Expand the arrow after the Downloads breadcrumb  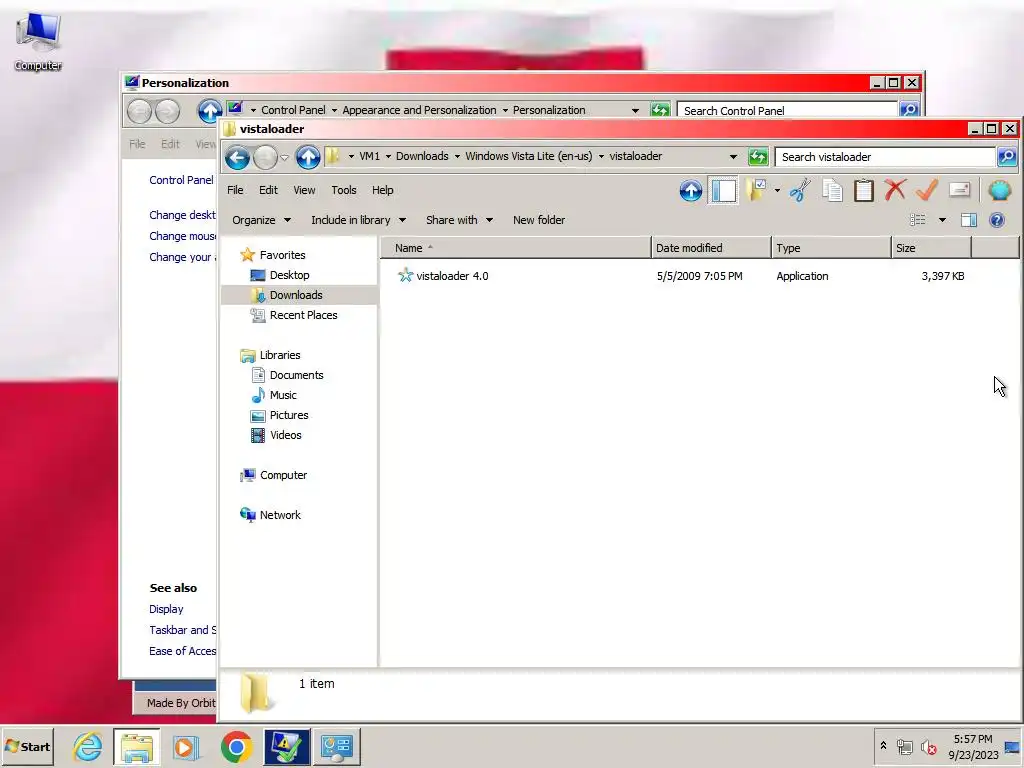click(x=457, y=157)
